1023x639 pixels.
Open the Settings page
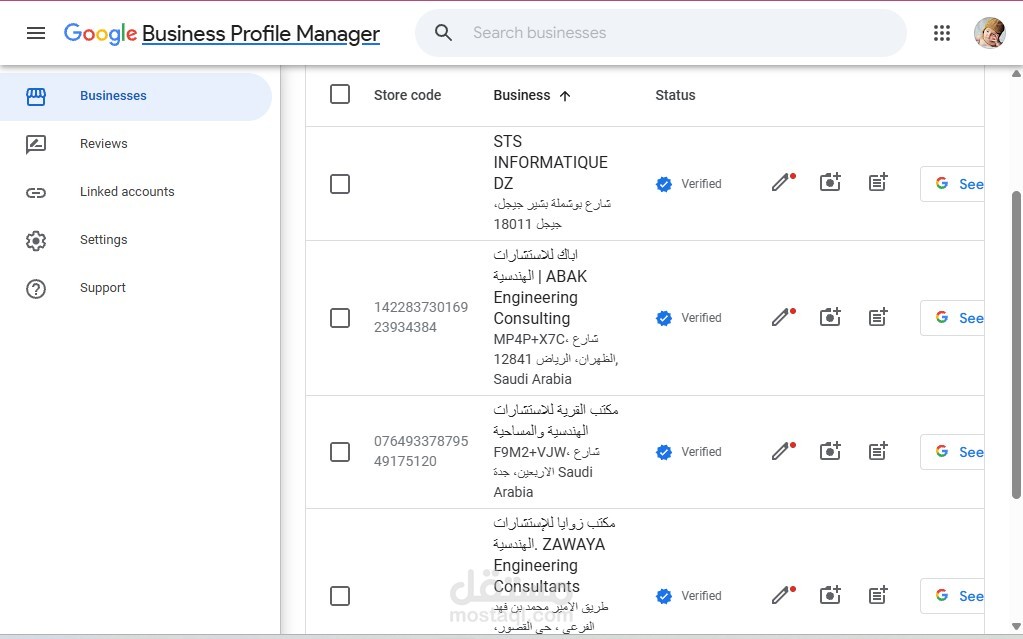103,239
